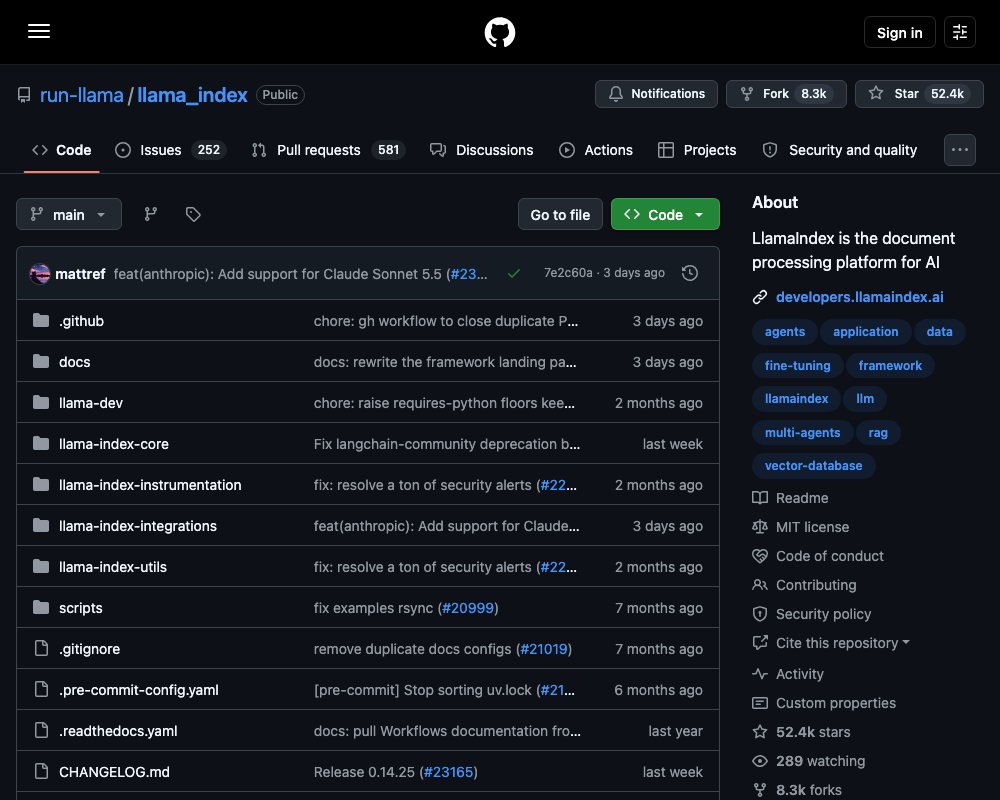
Task: Open the hamburger navigation menu
Action: [39, 31]
